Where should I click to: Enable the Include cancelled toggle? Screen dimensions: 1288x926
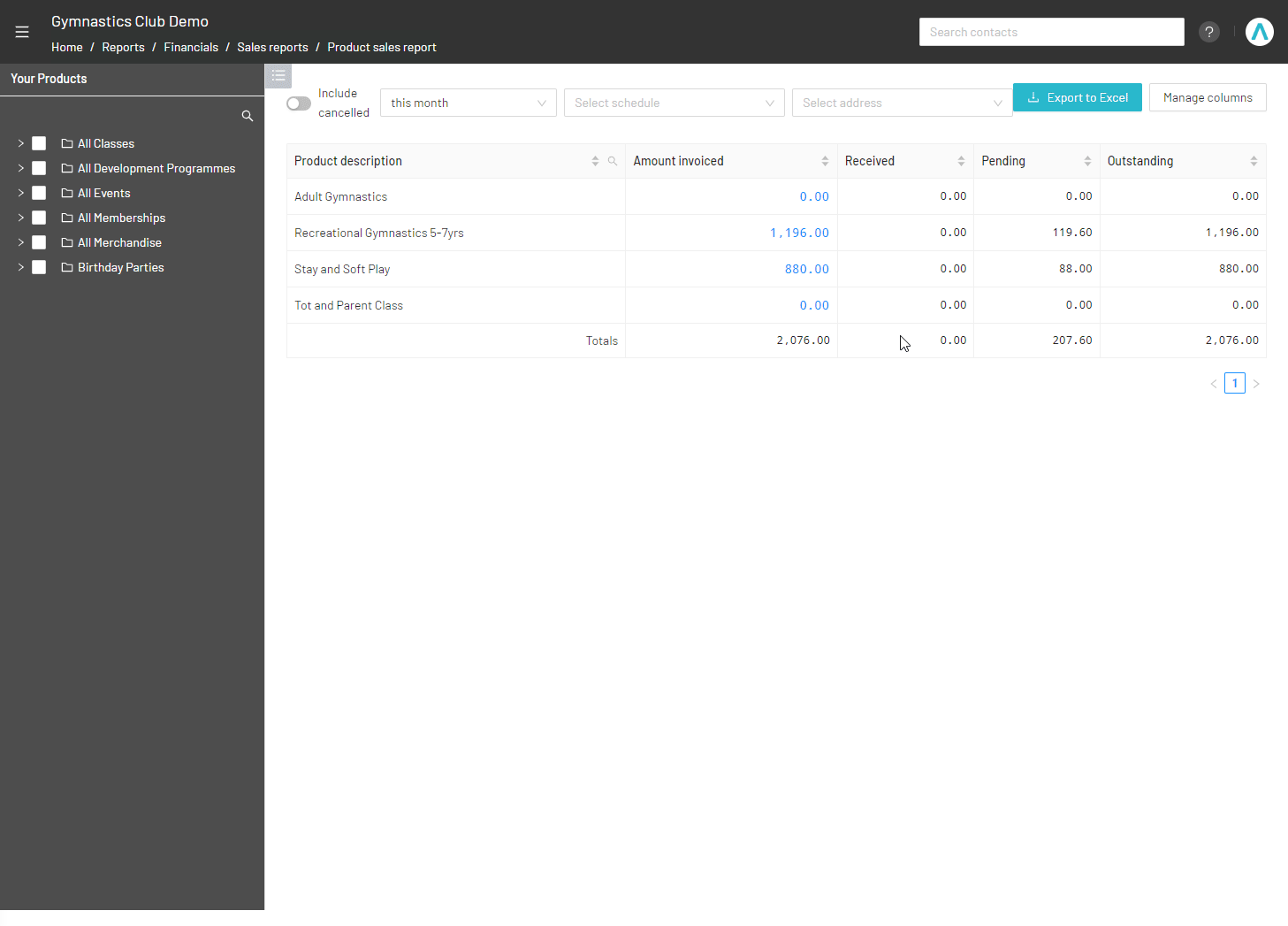[x=298, y=103]
